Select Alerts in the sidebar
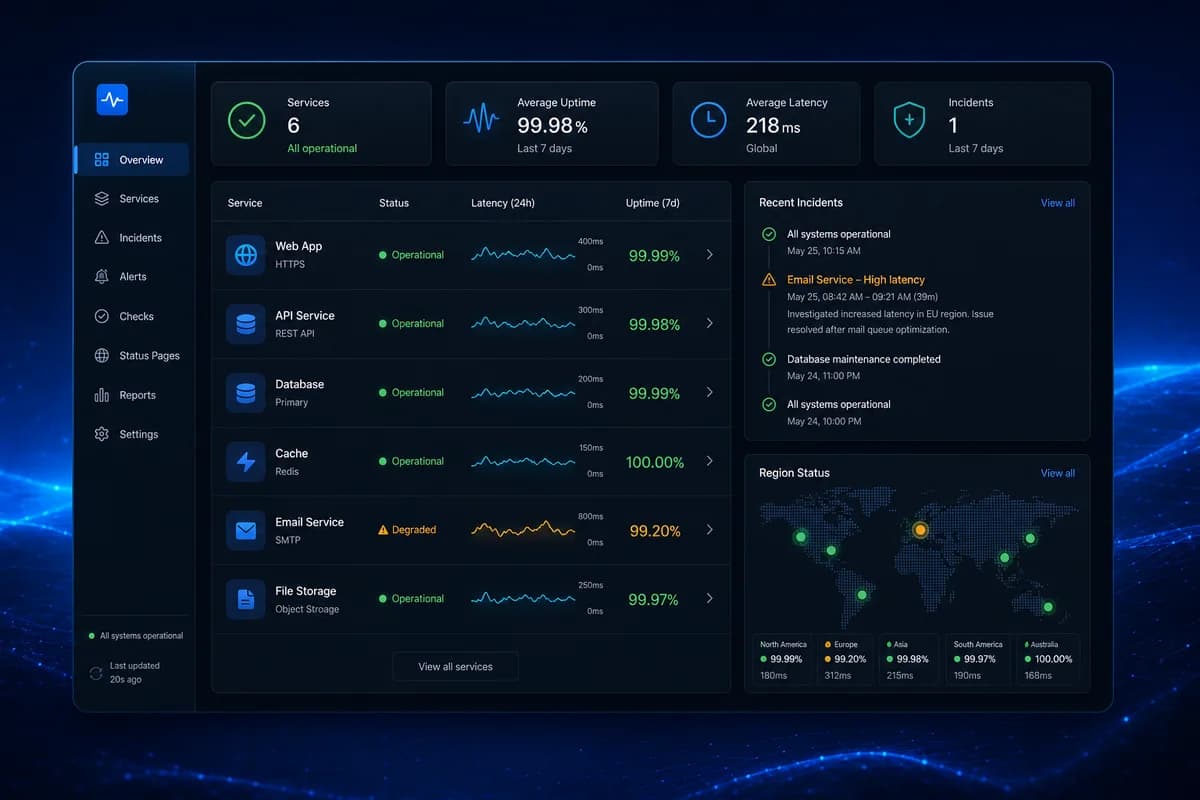Screen dimensions: 1200x800 click(x=132, y=277)
